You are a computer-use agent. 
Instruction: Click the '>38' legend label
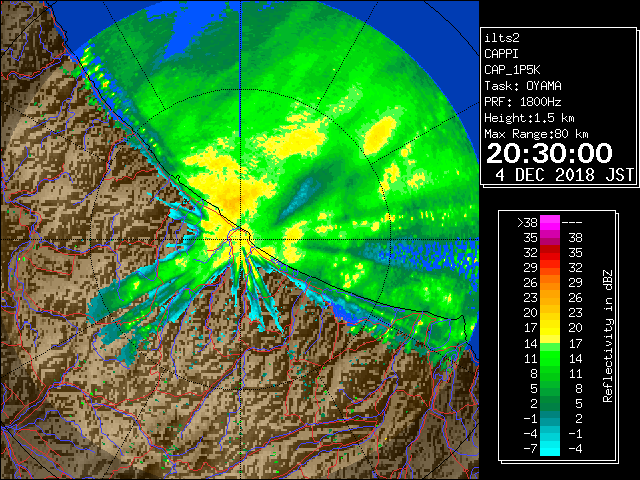pyautogui.click(x=527, y=222)
